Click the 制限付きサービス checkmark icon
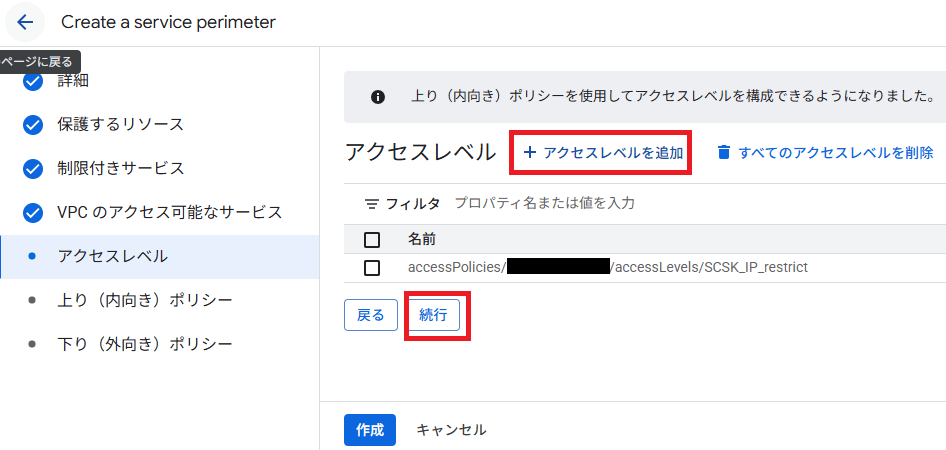Viewport: 946px width, 450px height. 33,168
